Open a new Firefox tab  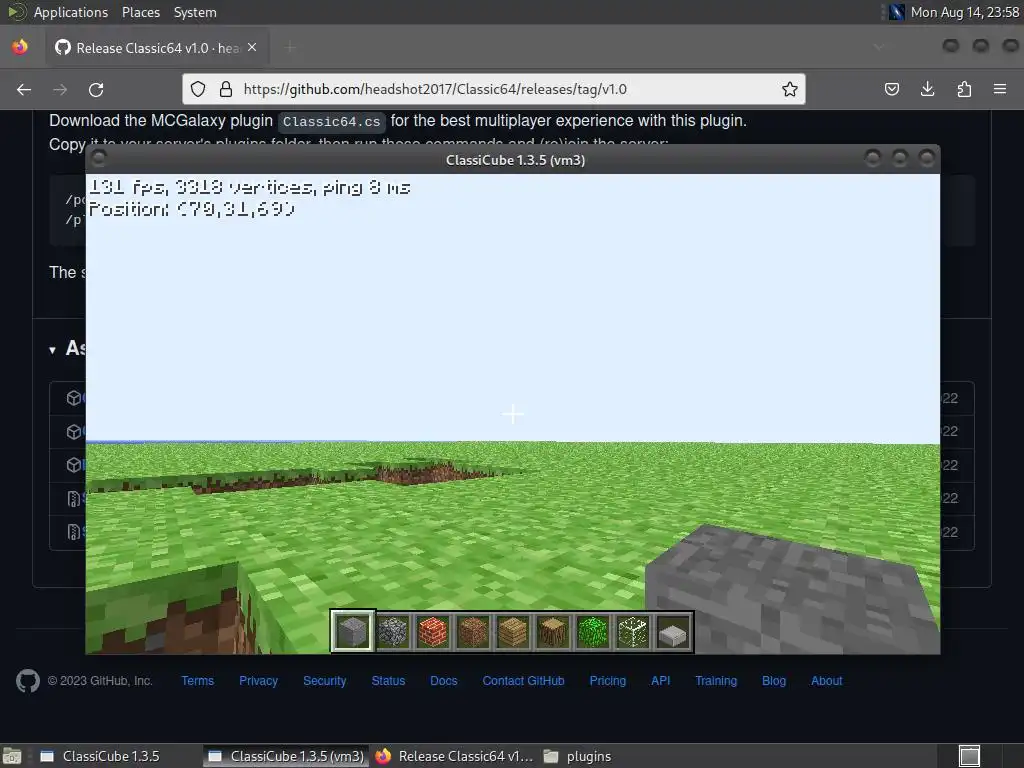coord(290,47)
